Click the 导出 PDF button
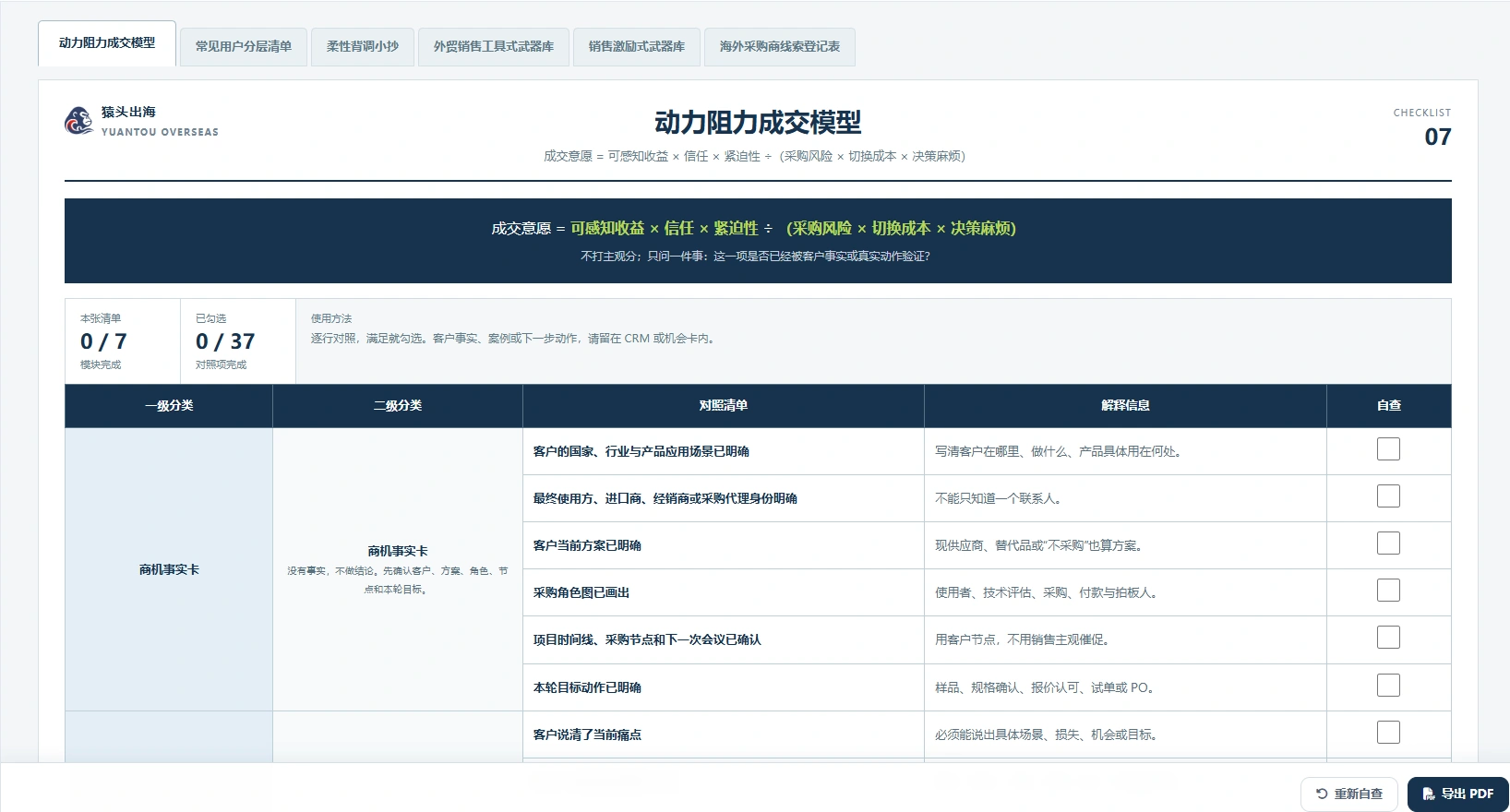Viewport: 1510px width, 812px height. click(x=1458, y=794)
